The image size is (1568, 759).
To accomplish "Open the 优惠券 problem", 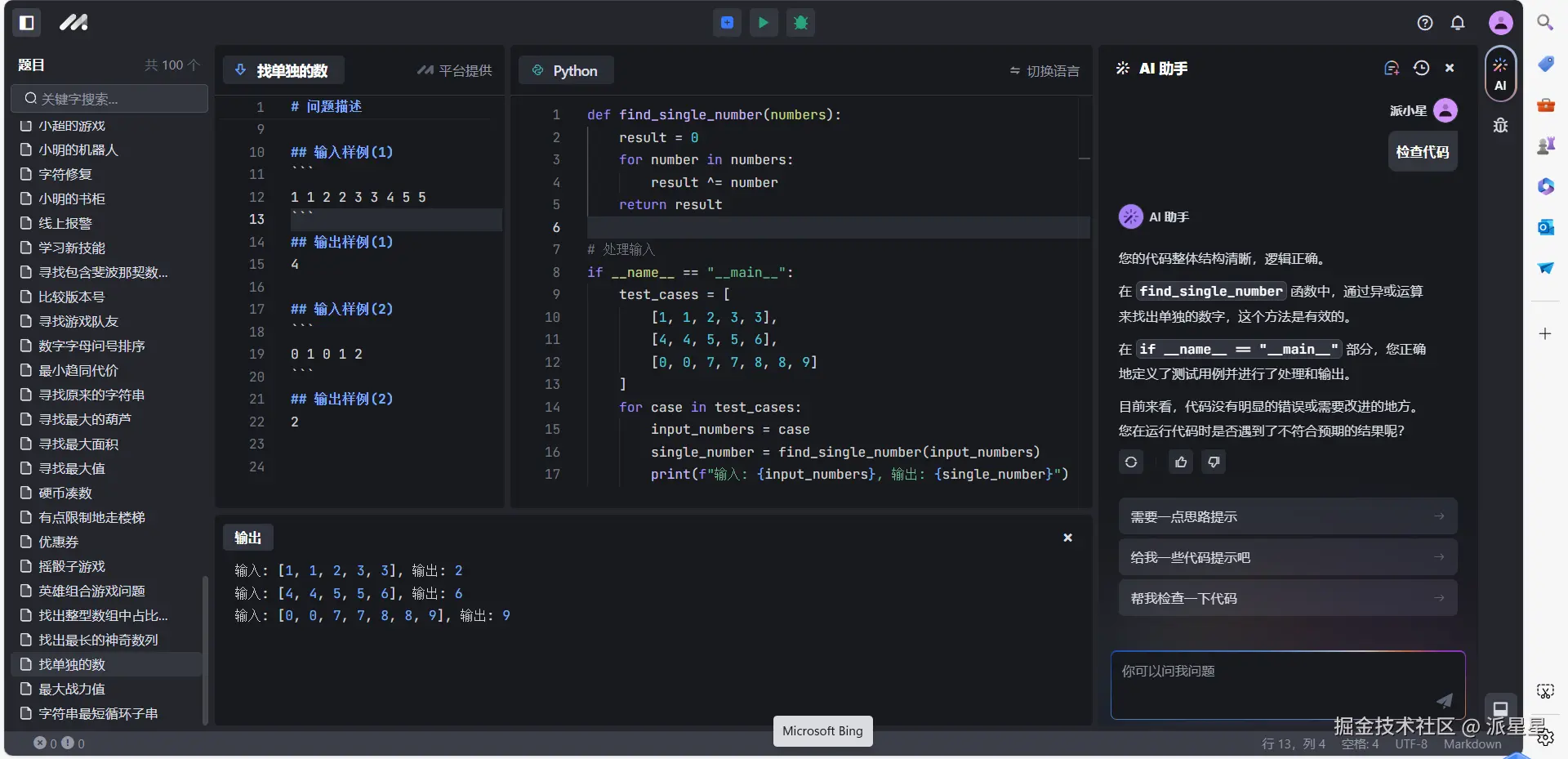I will click(106, 542).
